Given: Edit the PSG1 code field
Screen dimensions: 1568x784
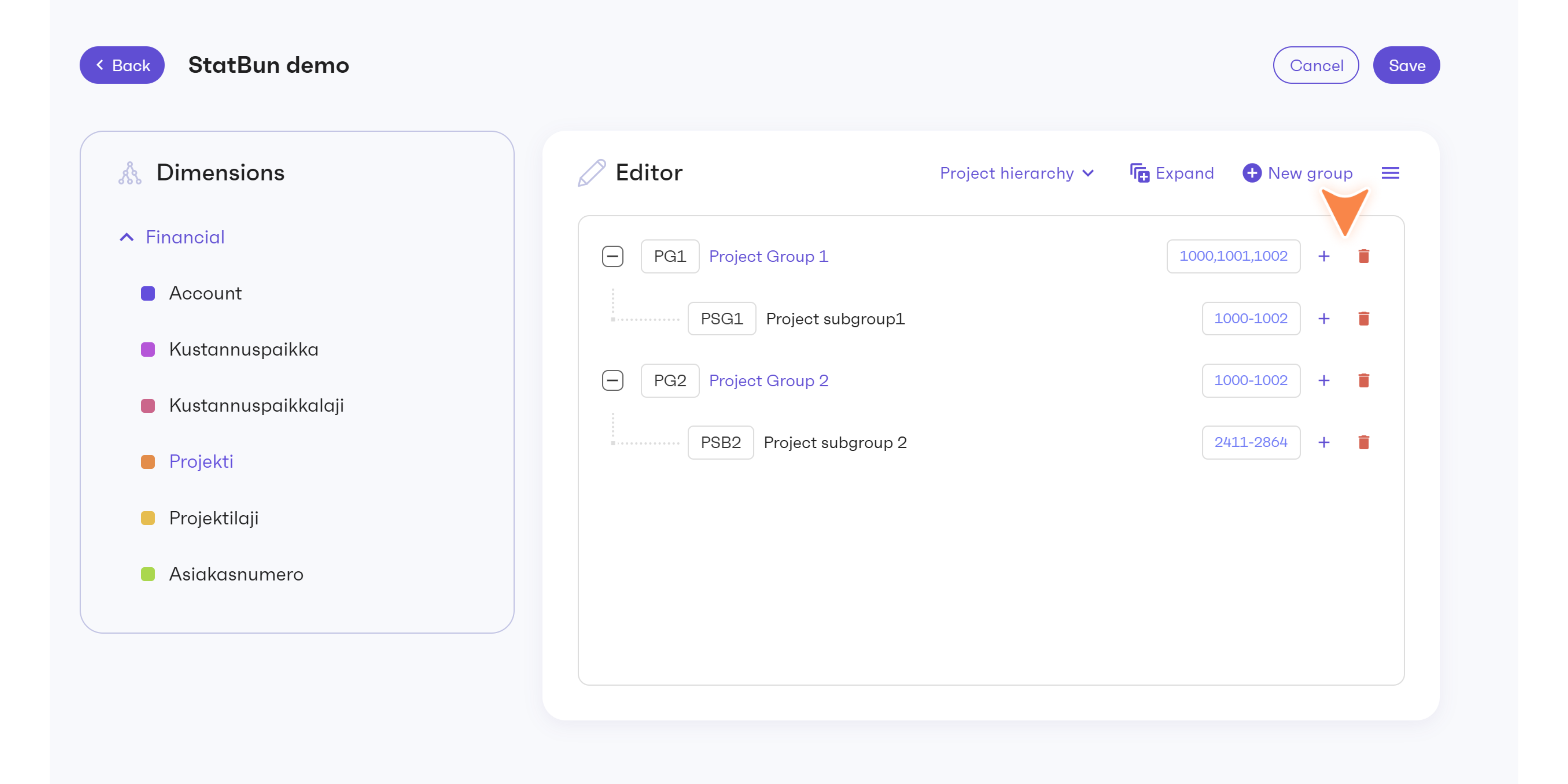Looking at the screenshot, I should [721, 318].
